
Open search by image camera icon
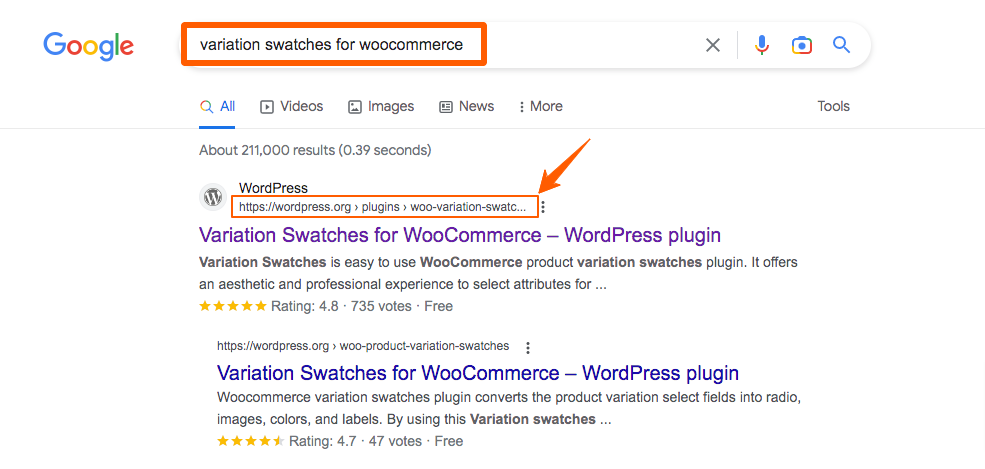(x=802, y=45)
